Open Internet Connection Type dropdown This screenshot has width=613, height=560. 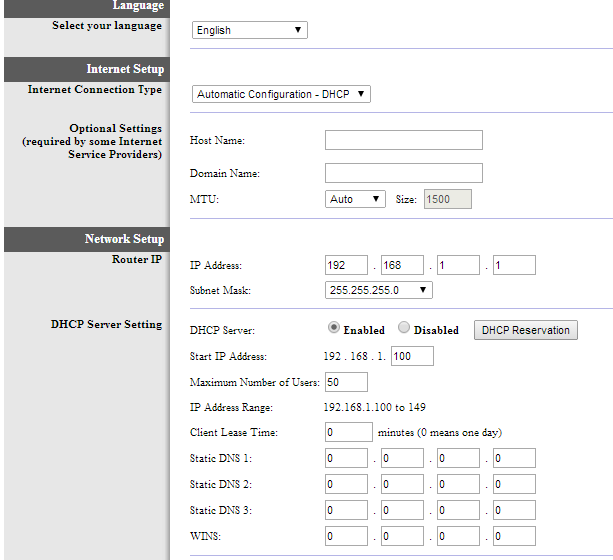pos(281,94)
